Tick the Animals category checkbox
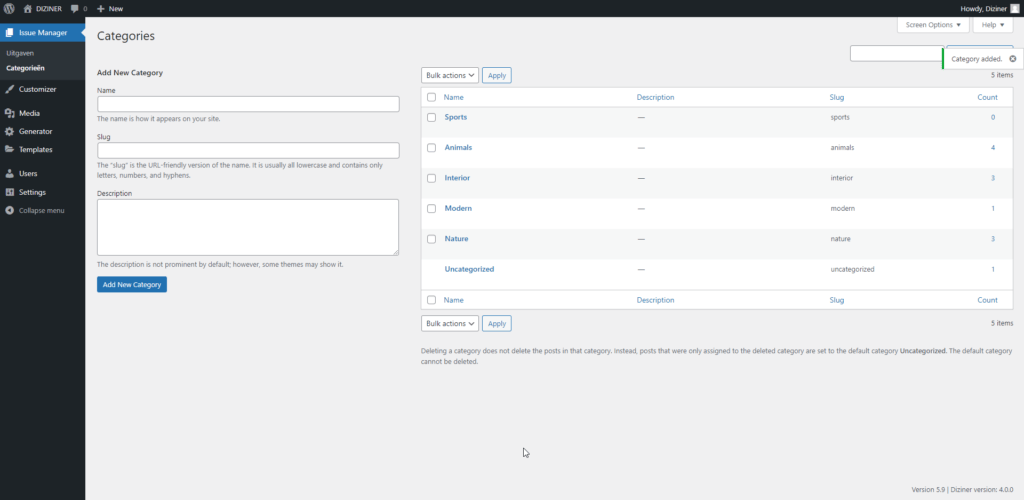1024x500 pixels. pyautogui.click(x=432, y=148)
